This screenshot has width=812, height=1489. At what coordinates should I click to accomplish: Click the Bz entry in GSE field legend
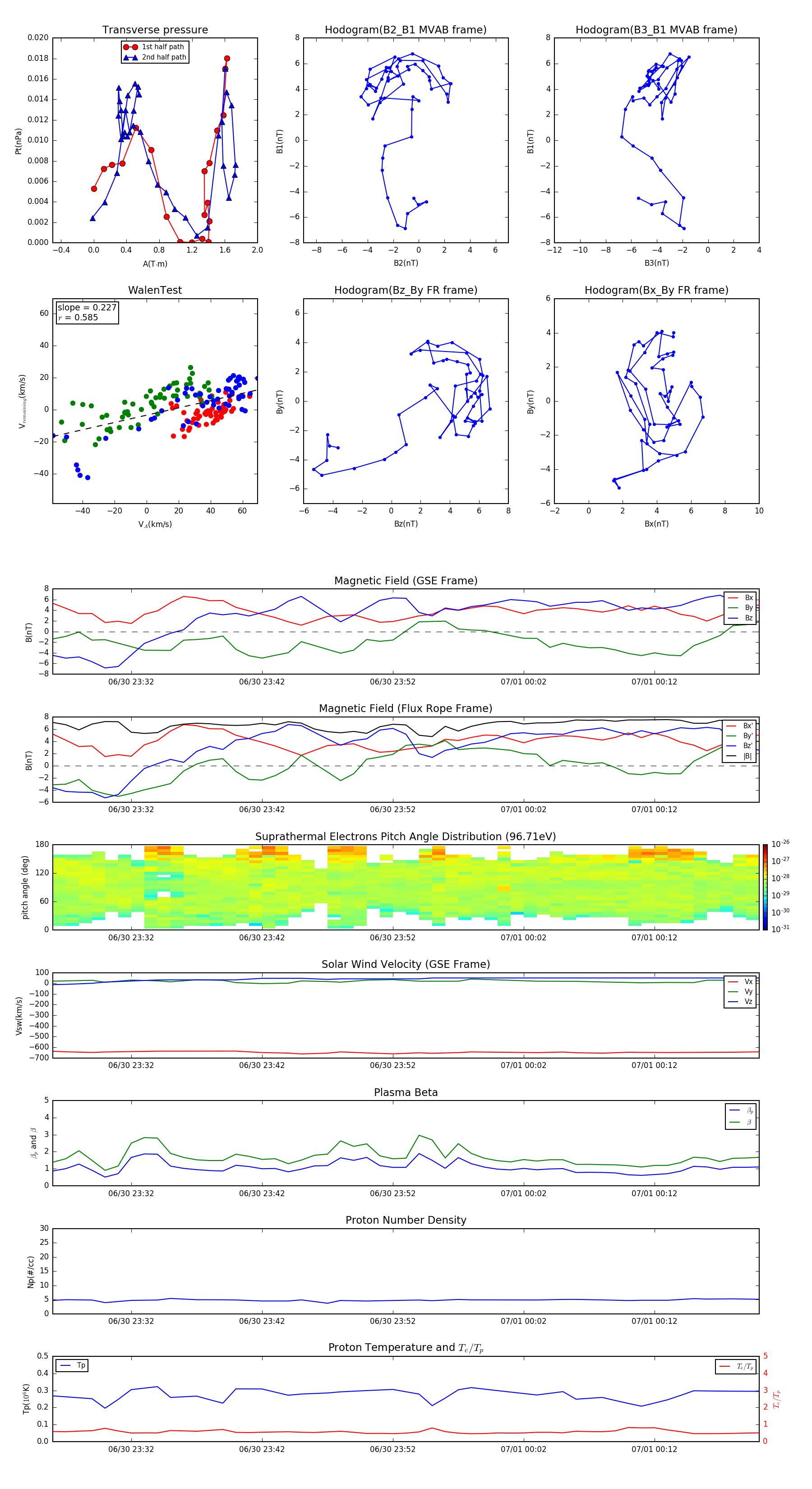[740, 619]
